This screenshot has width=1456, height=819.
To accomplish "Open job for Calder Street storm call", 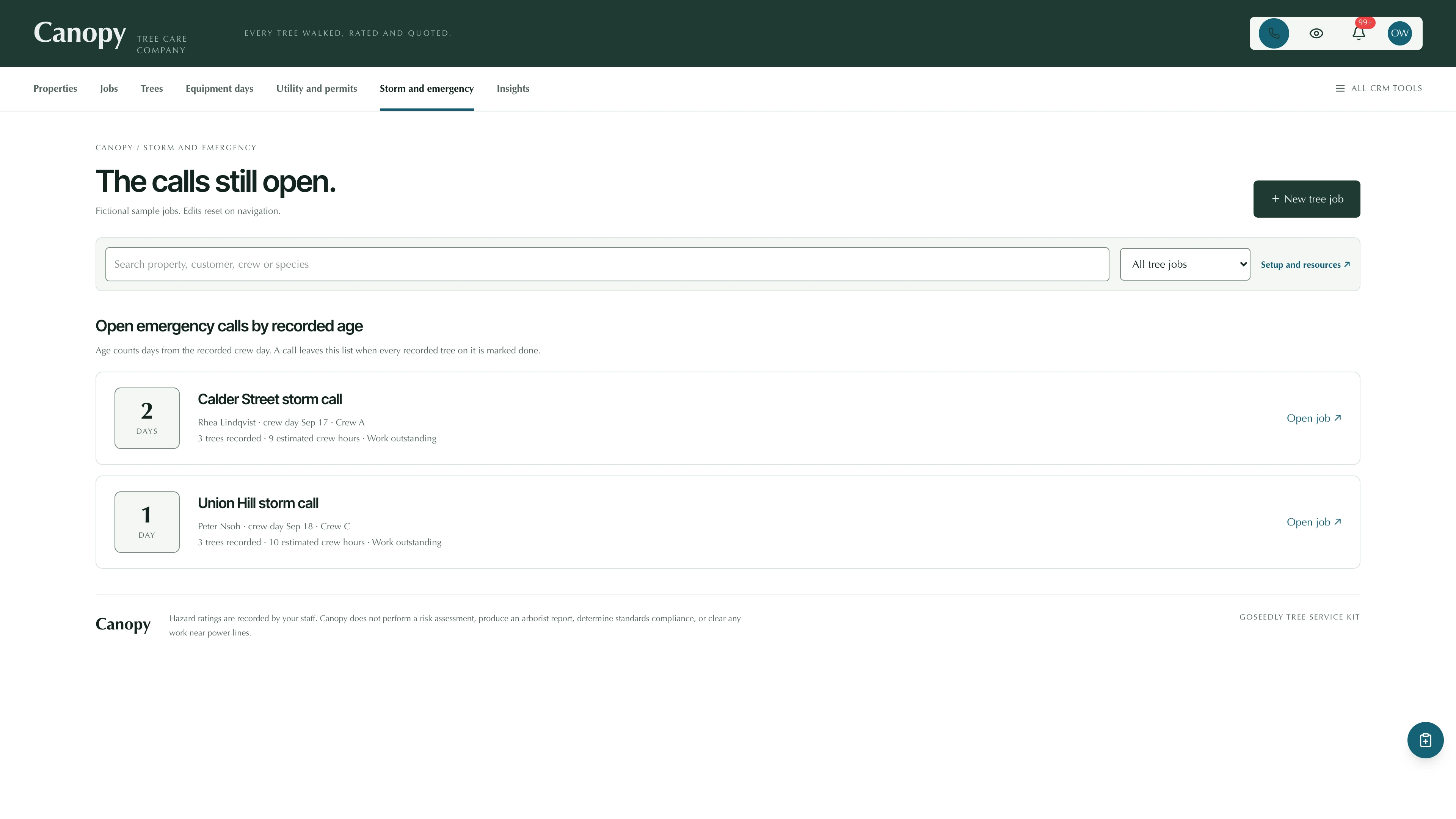I will tap(1313, 418).
